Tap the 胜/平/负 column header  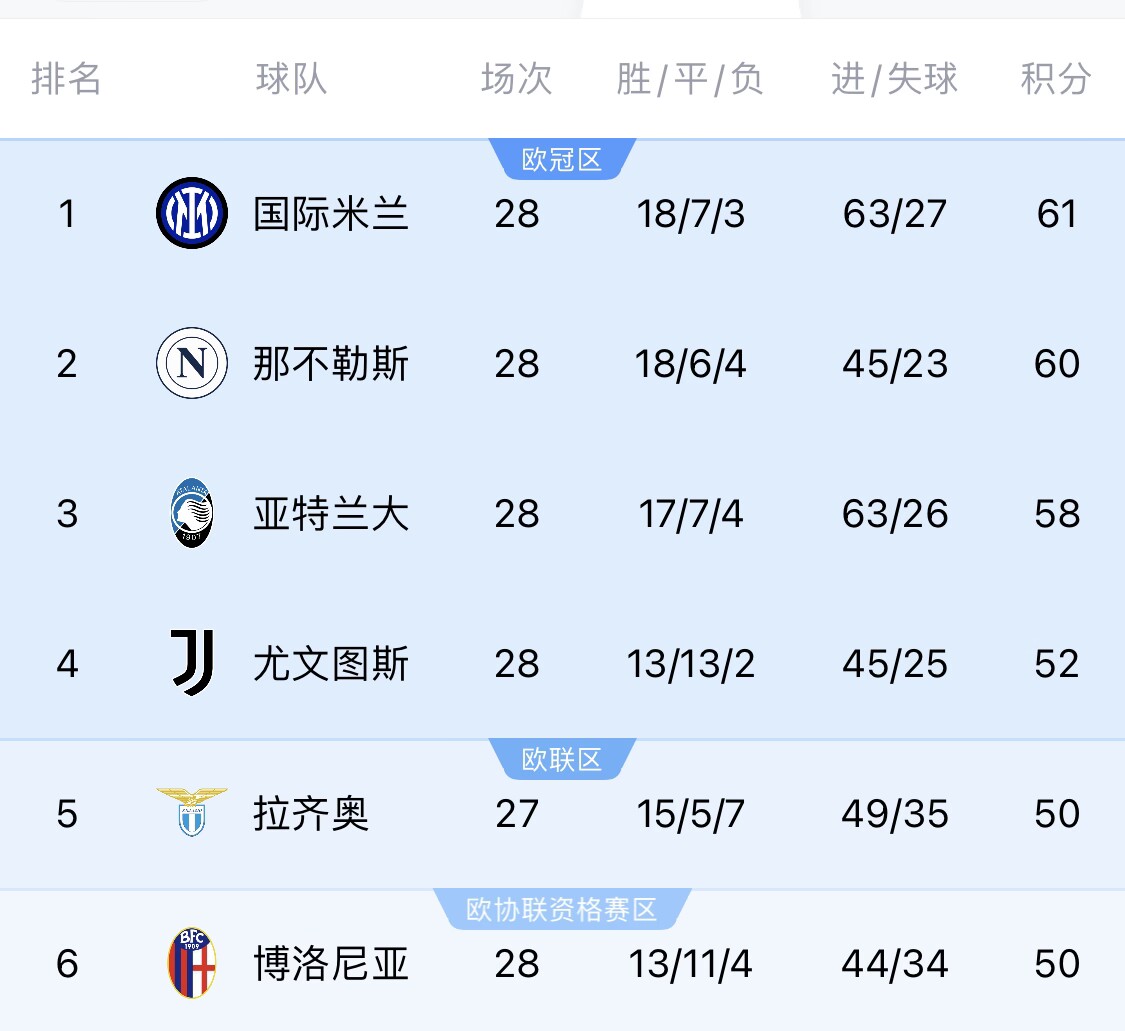(690, 78)
